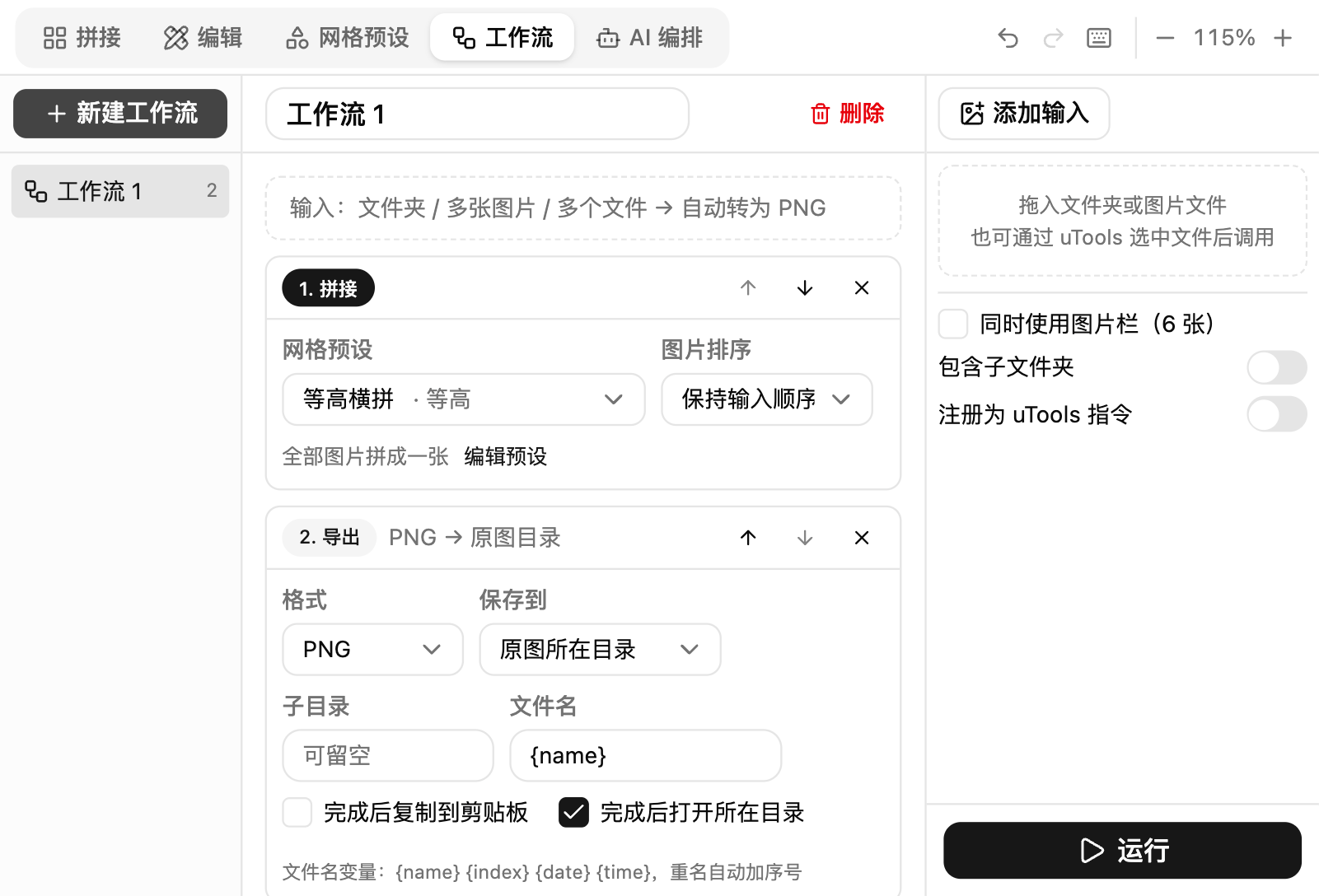Create a new workflow with 新建工作流

tap(120, 114)
